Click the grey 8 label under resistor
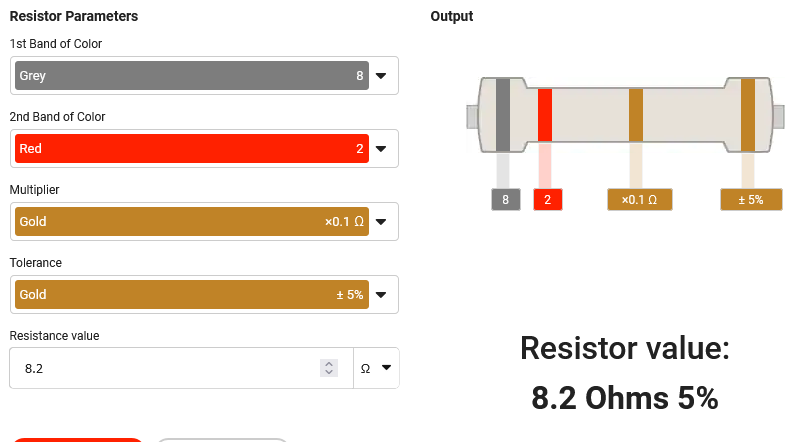The image size is (809, 442). point(506,200)
